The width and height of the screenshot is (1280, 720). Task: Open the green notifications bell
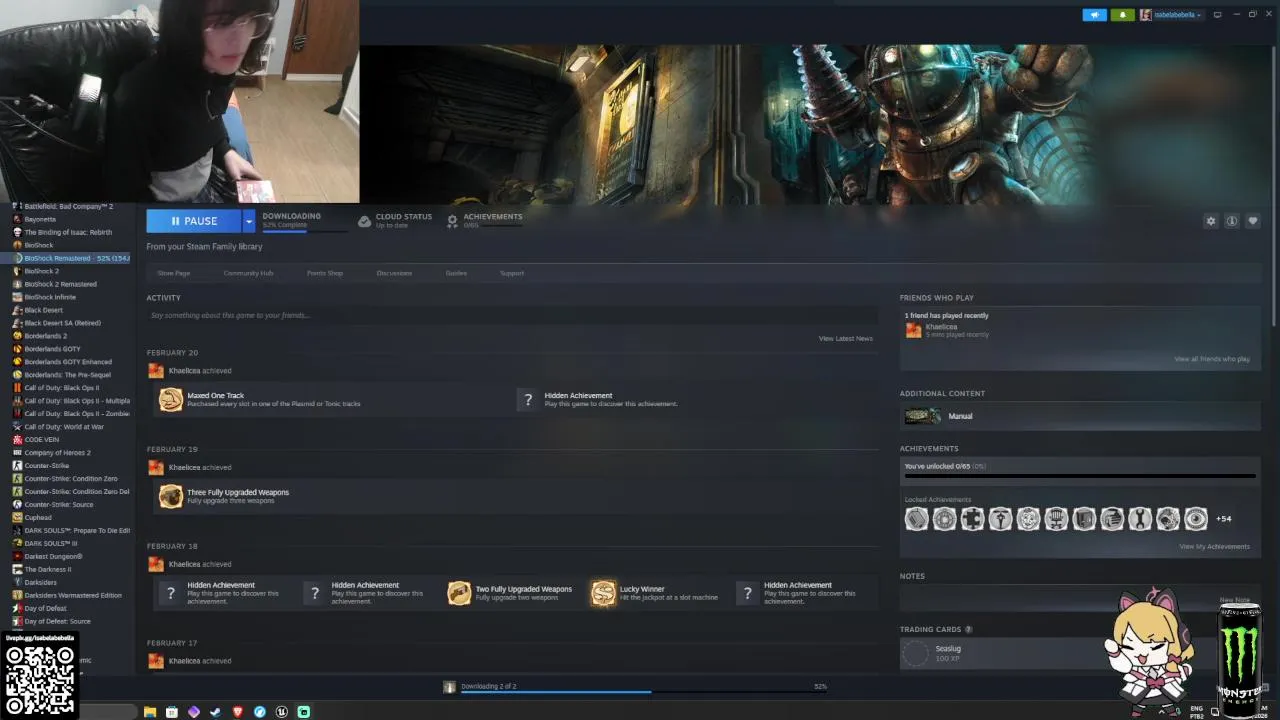[1122, 15]
